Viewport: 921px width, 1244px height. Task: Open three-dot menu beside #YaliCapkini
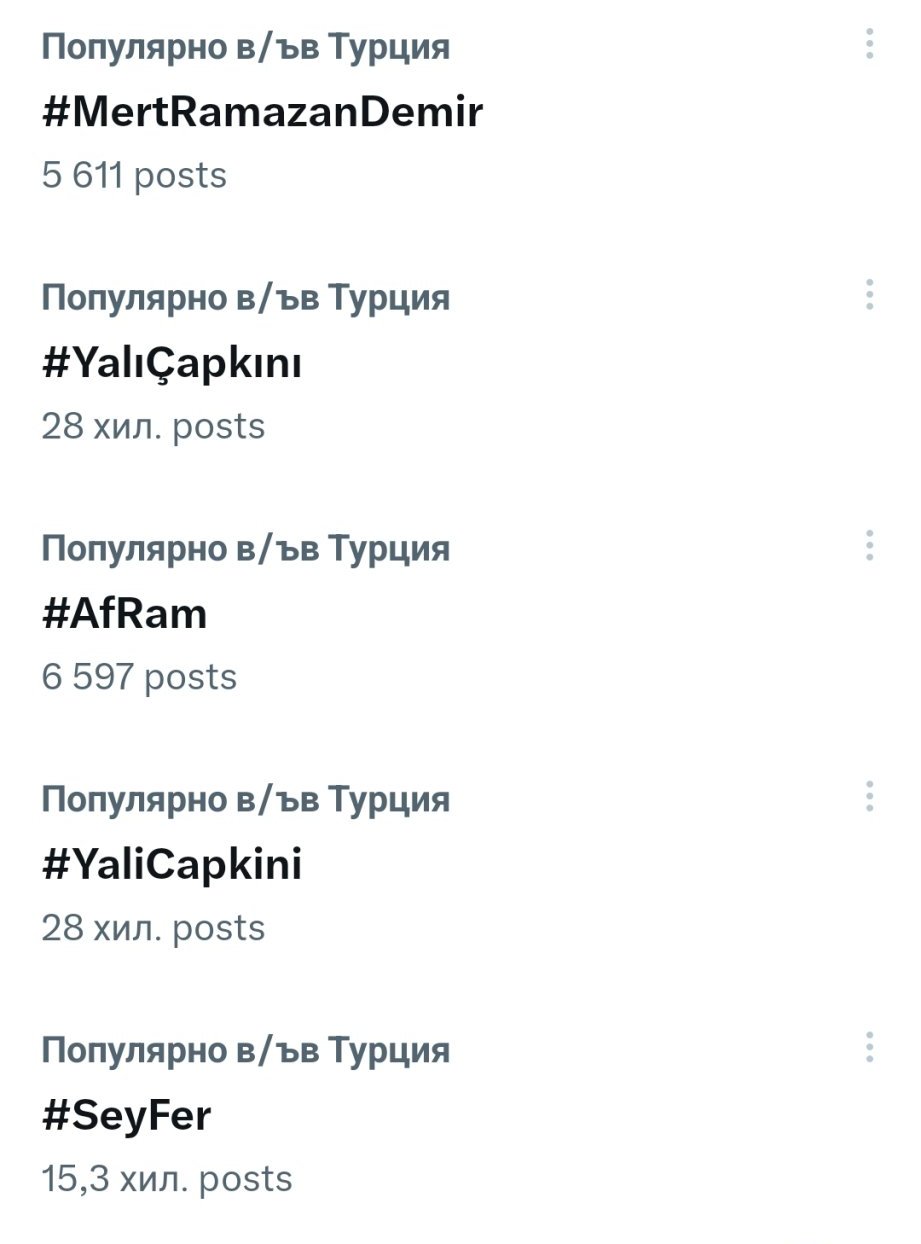click(870, 797)
